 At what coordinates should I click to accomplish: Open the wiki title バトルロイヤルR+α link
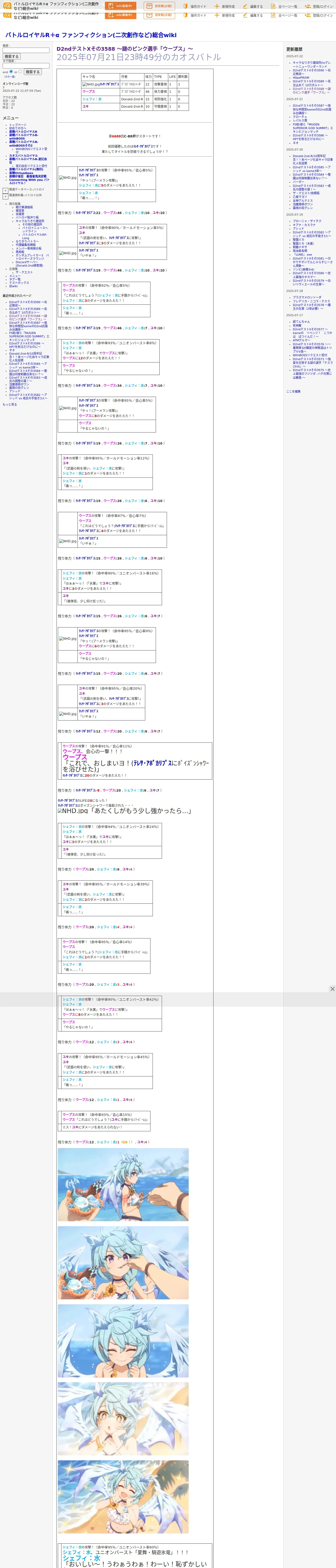coord(90,35)
